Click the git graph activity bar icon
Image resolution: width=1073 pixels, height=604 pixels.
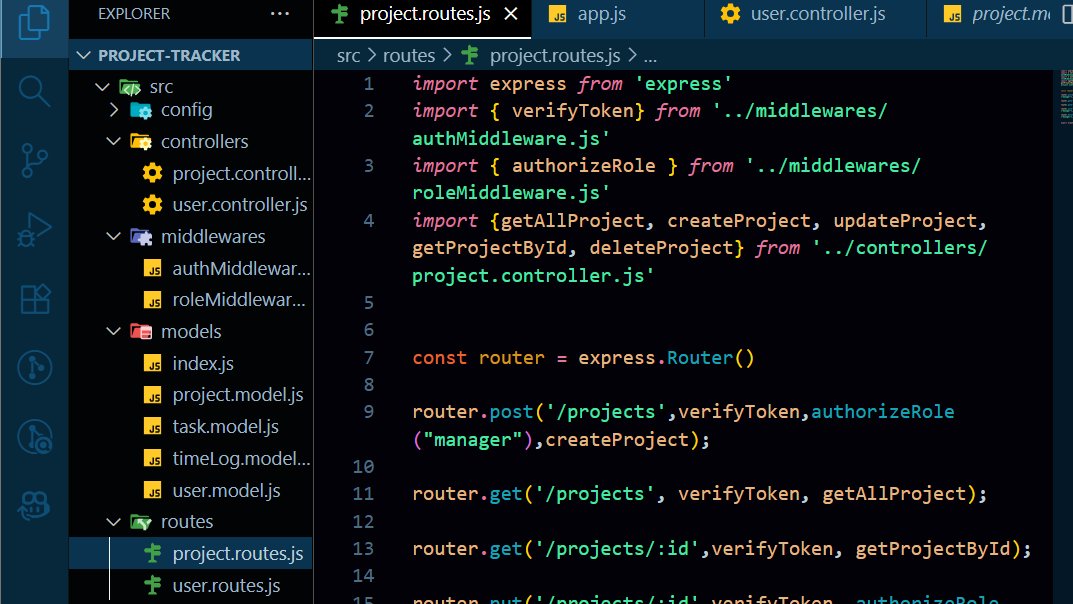[x=34, y=368]
